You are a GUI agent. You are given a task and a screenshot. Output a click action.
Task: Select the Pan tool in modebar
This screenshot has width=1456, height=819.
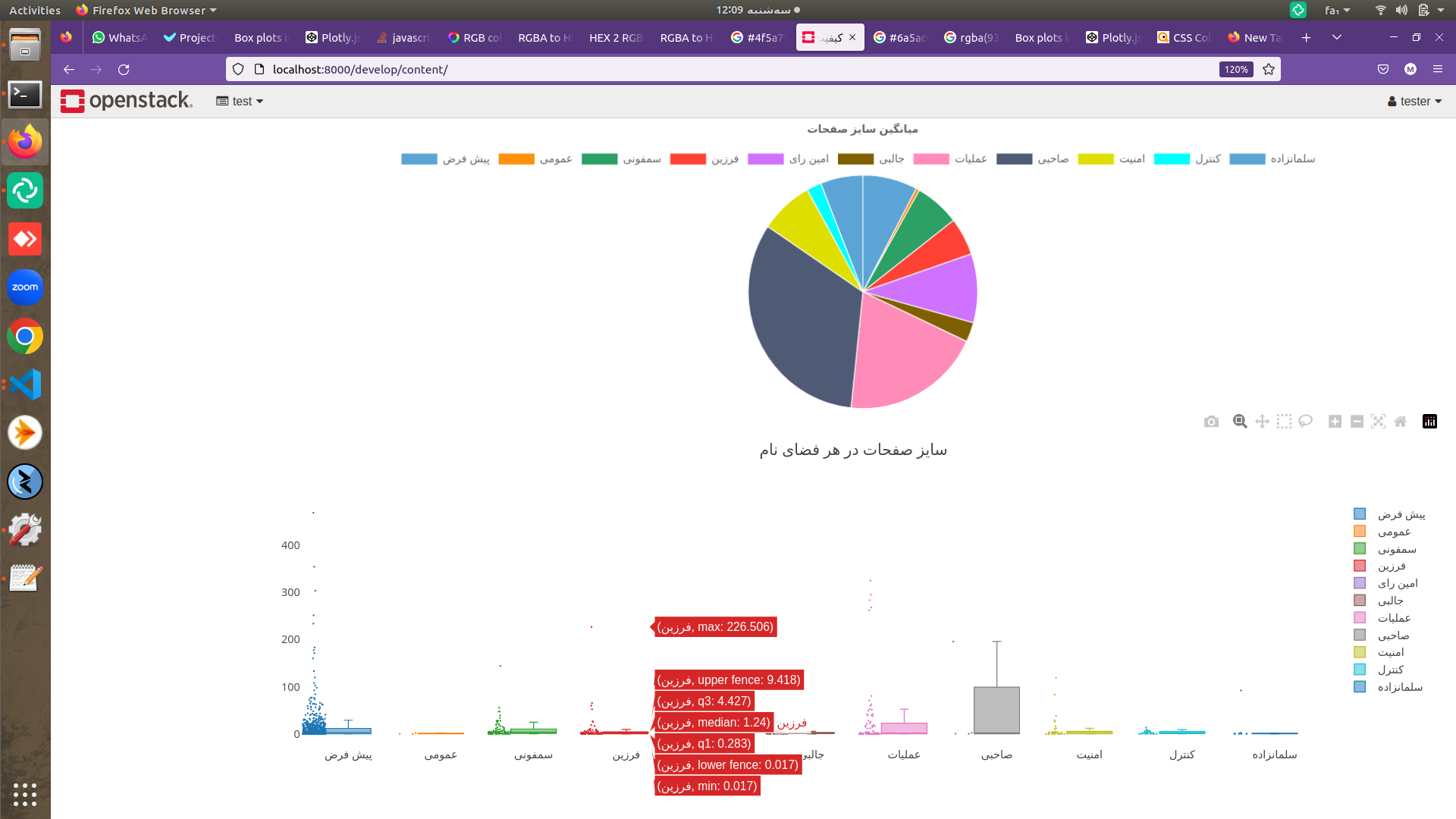[x=1262, y=422]
